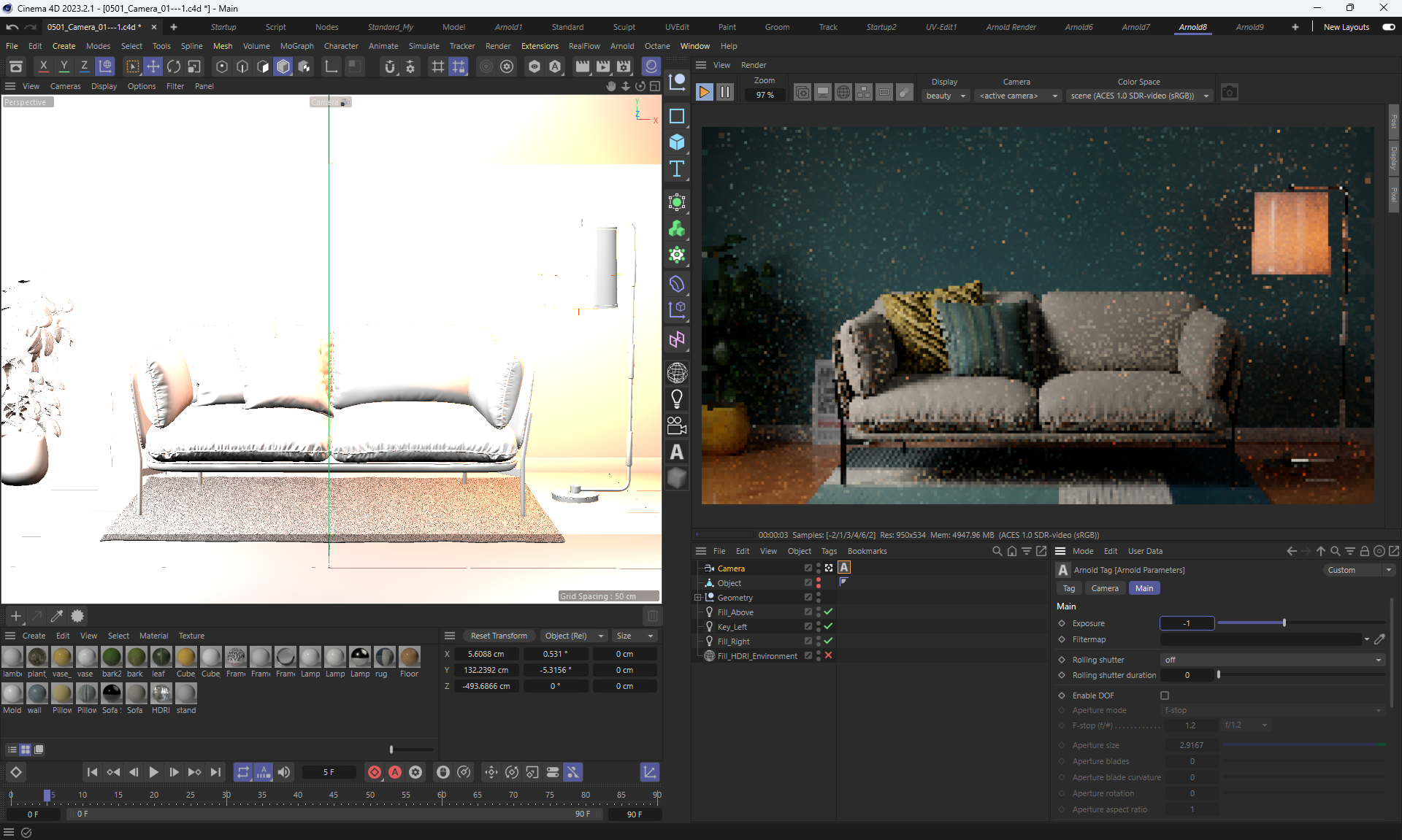The image size is (1402, 840).
Task: Select the Floor material thumbnail
Action: tap(409, 657)
